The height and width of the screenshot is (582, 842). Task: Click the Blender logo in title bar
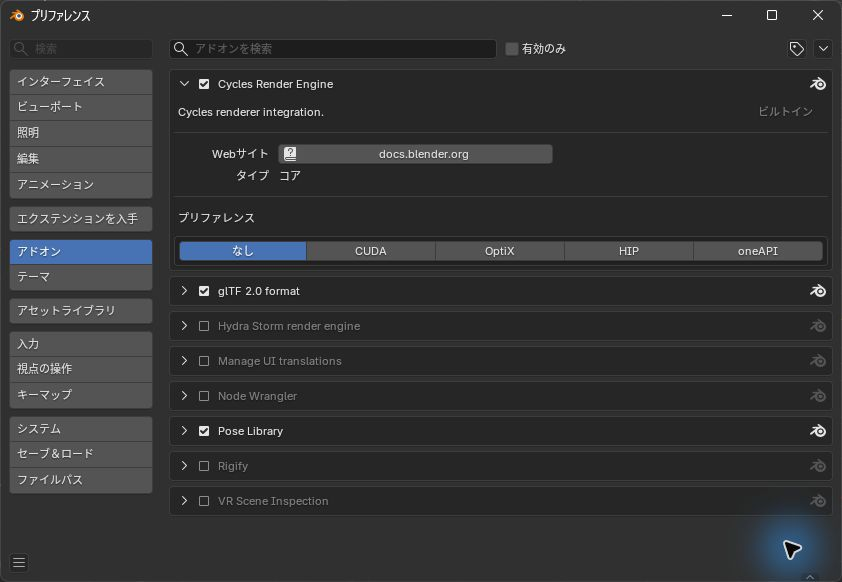[17, 16]
